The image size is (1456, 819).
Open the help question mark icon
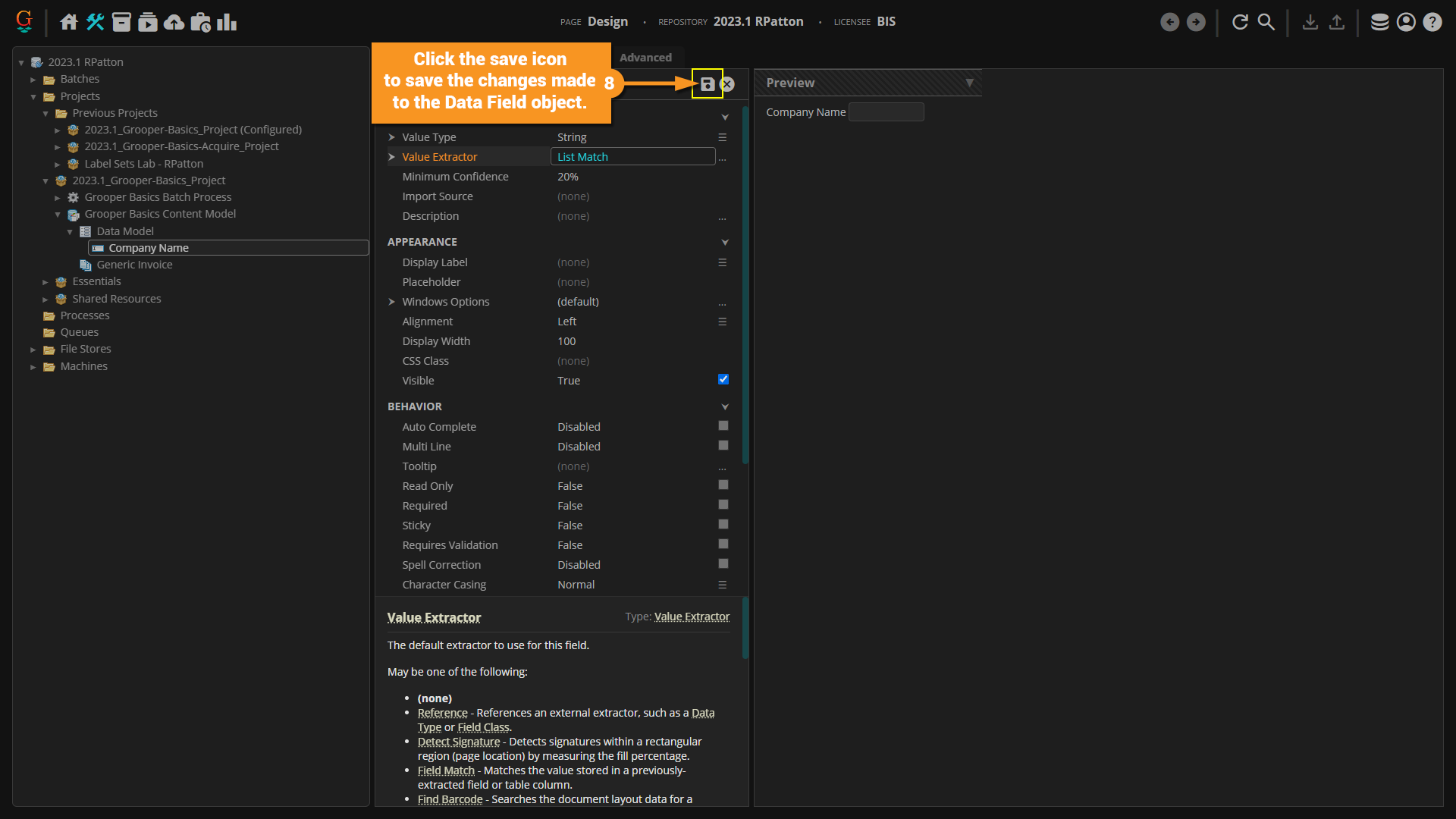coord(1432,22)
